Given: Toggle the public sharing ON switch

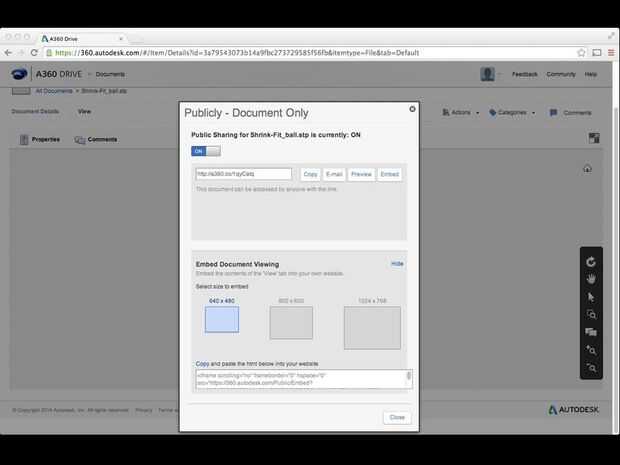Looking at the screenshot, I should click(x=206, y=151).
